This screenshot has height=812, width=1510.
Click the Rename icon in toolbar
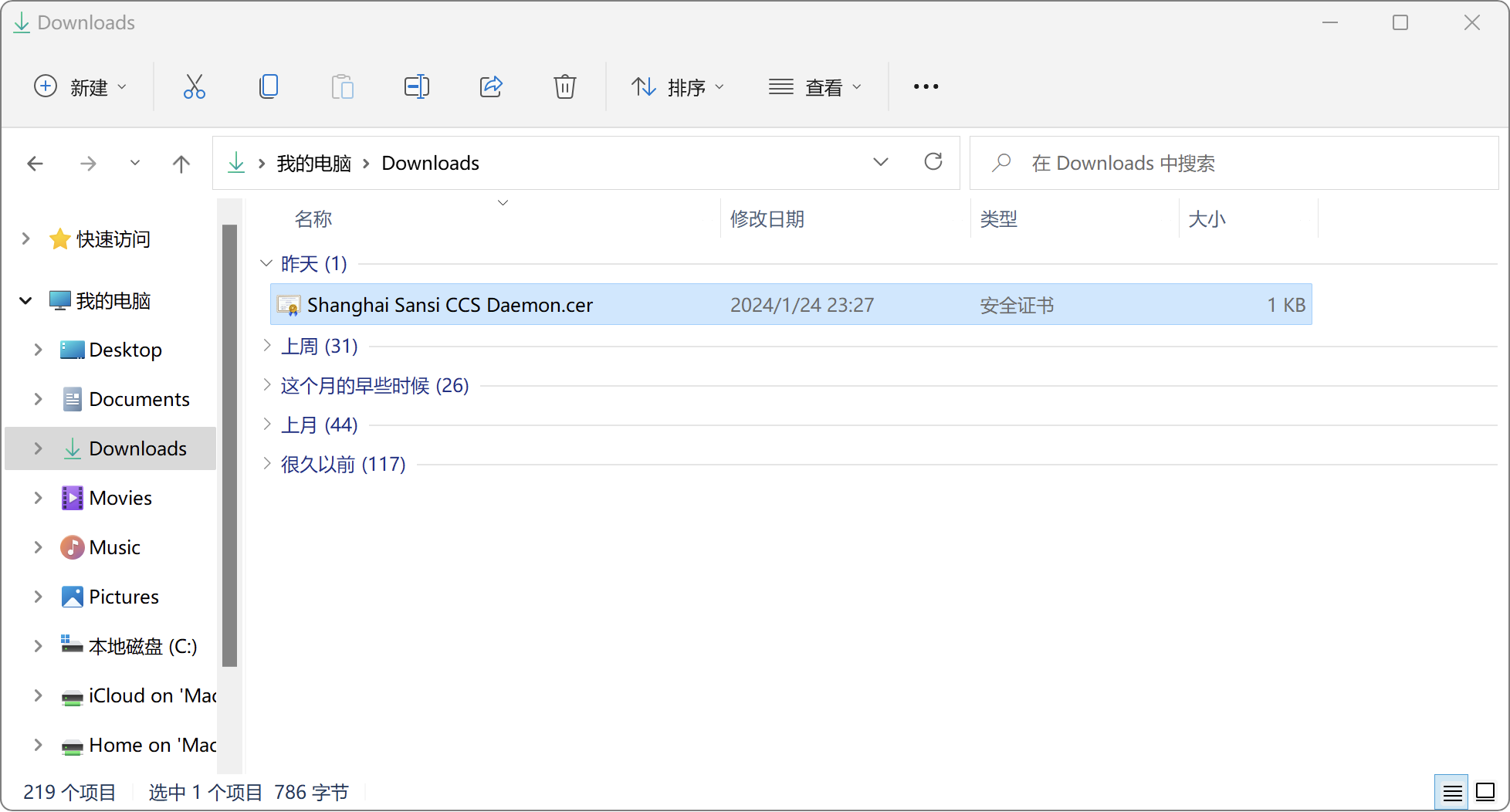pyautogui.click(x=417, y=86)
